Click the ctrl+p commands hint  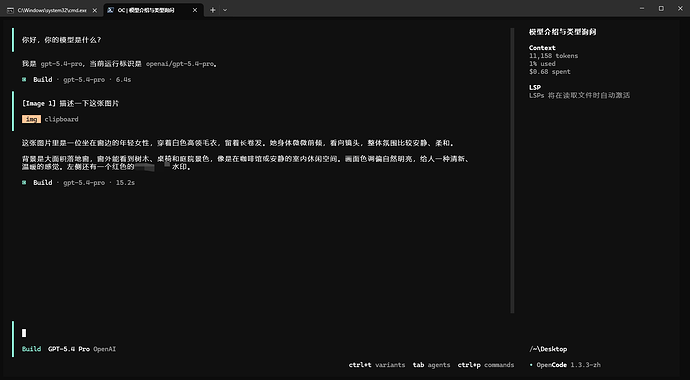[486, 365]
